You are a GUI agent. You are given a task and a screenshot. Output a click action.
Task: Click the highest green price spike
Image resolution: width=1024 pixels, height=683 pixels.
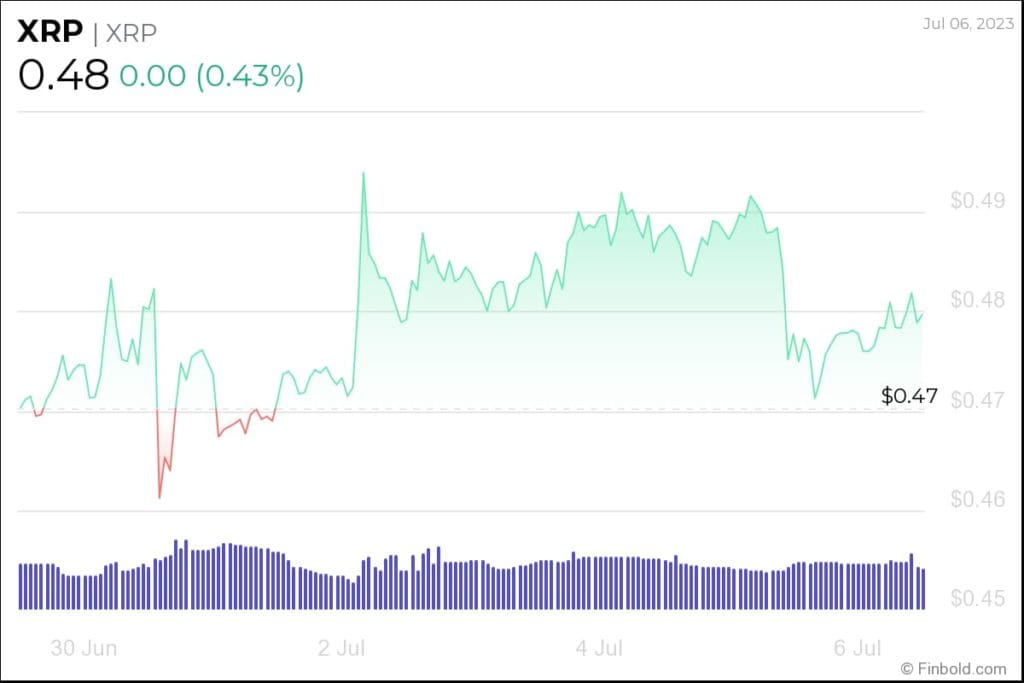click(363, 173)
